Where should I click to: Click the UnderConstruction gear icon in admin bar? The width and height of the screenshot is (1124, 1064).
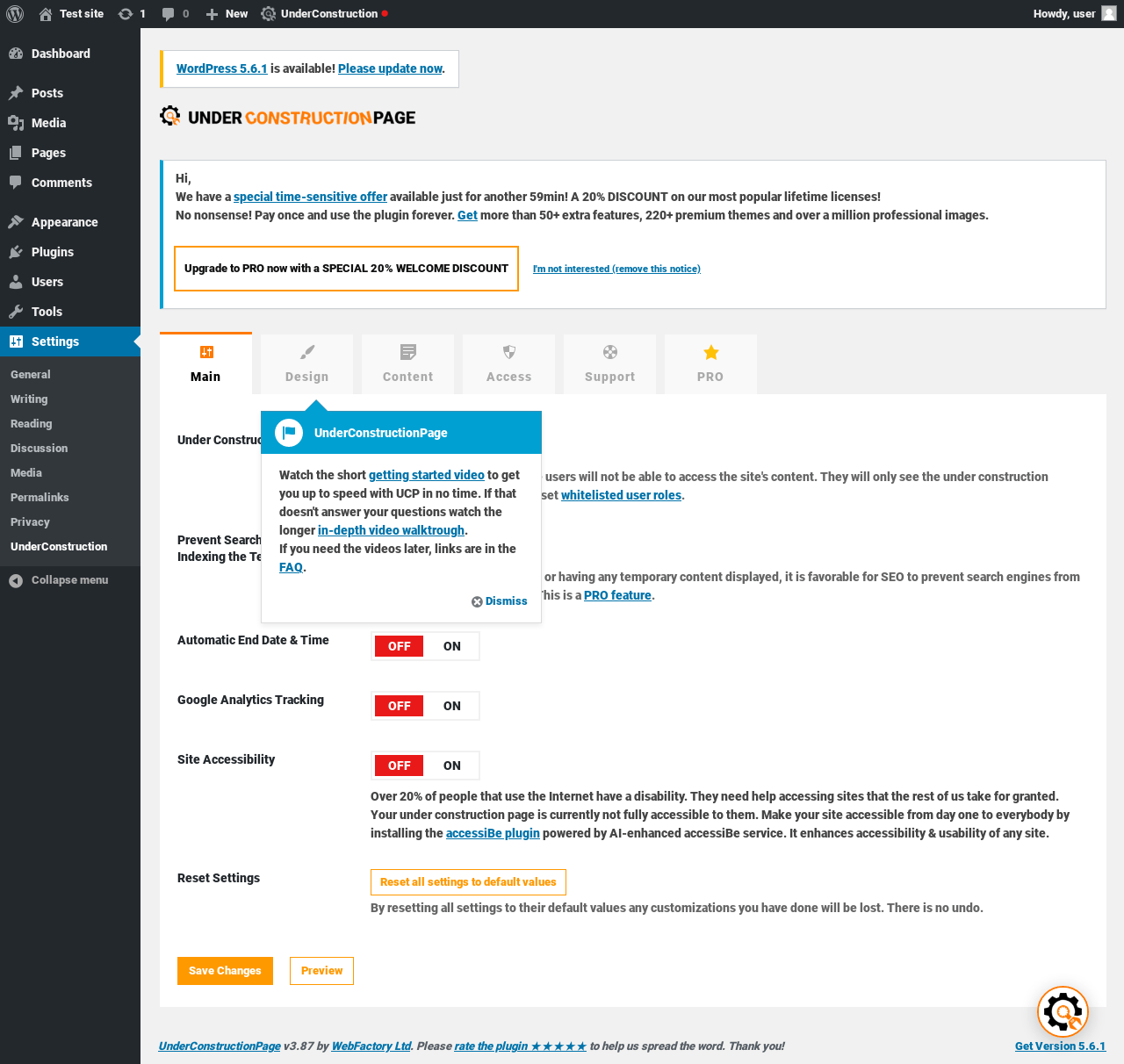(269, 14)
